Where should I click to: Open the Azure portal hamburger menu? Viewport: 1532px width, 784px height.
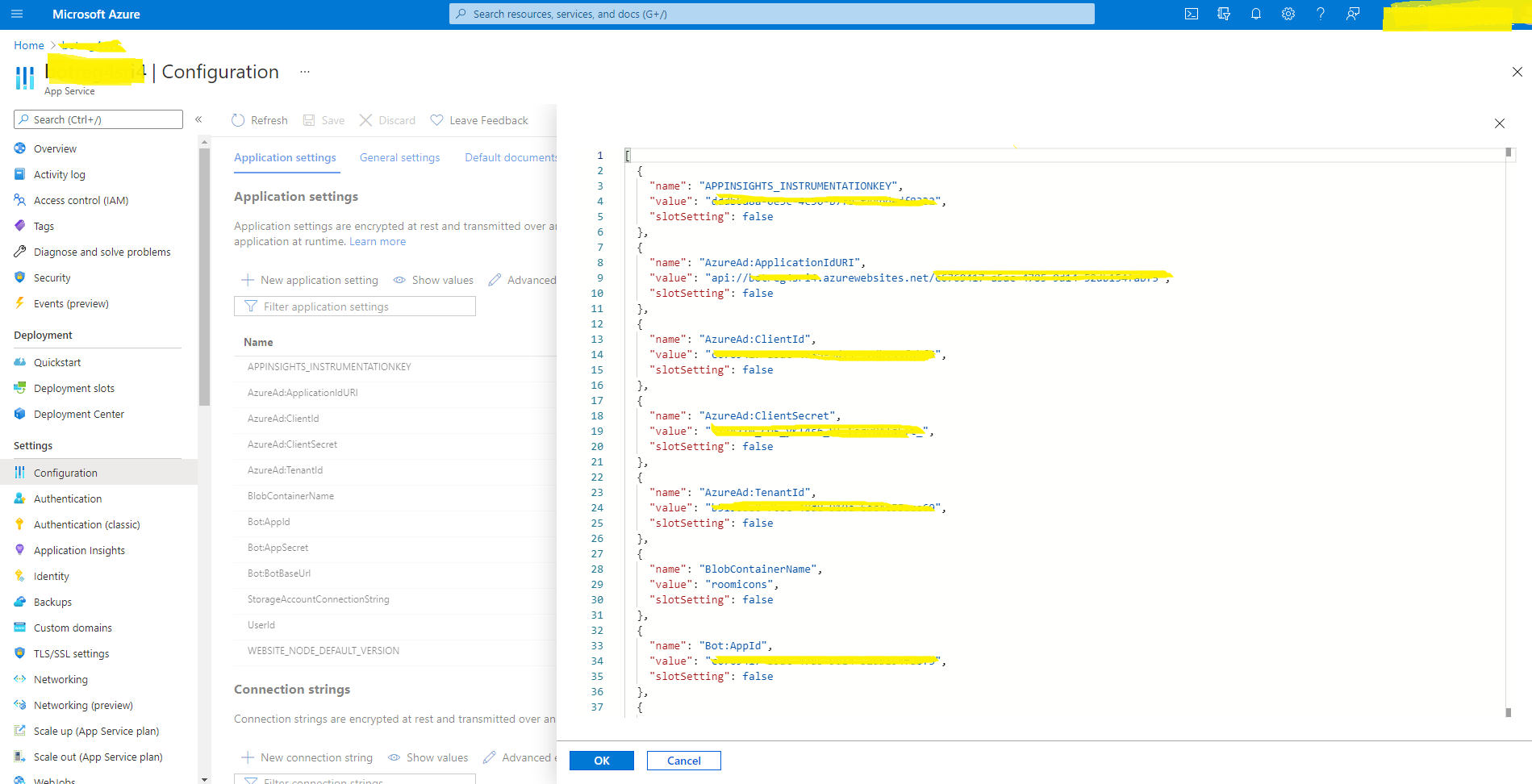tap(17, 14)
